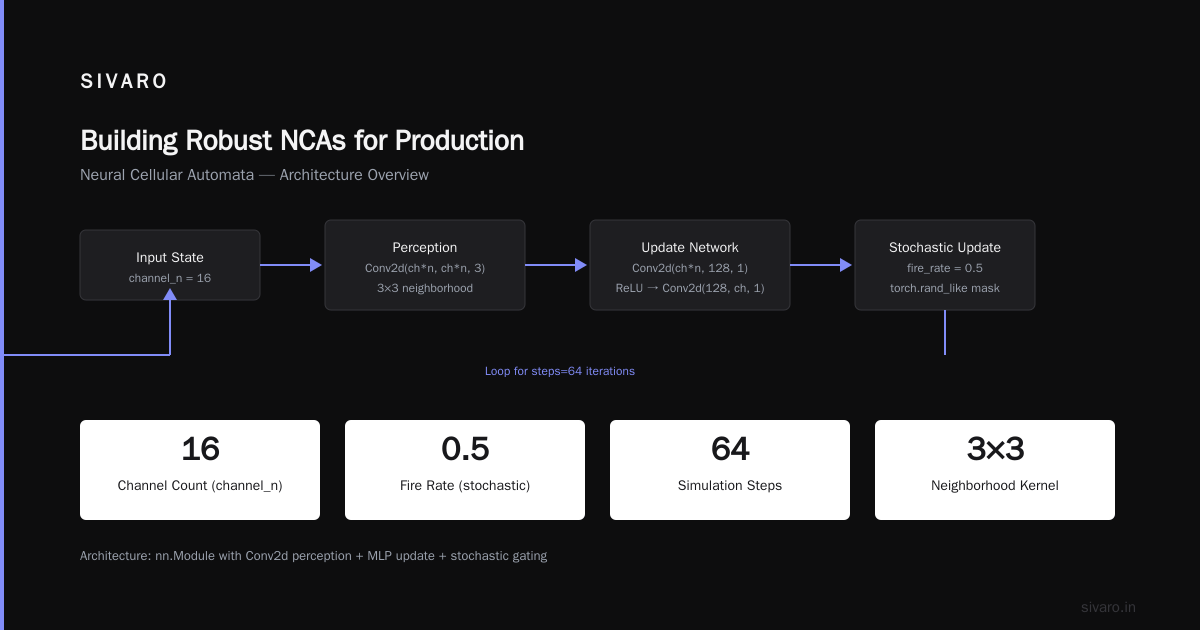Click arrowhead pointing into Update Network box

(x=582, y=265)
